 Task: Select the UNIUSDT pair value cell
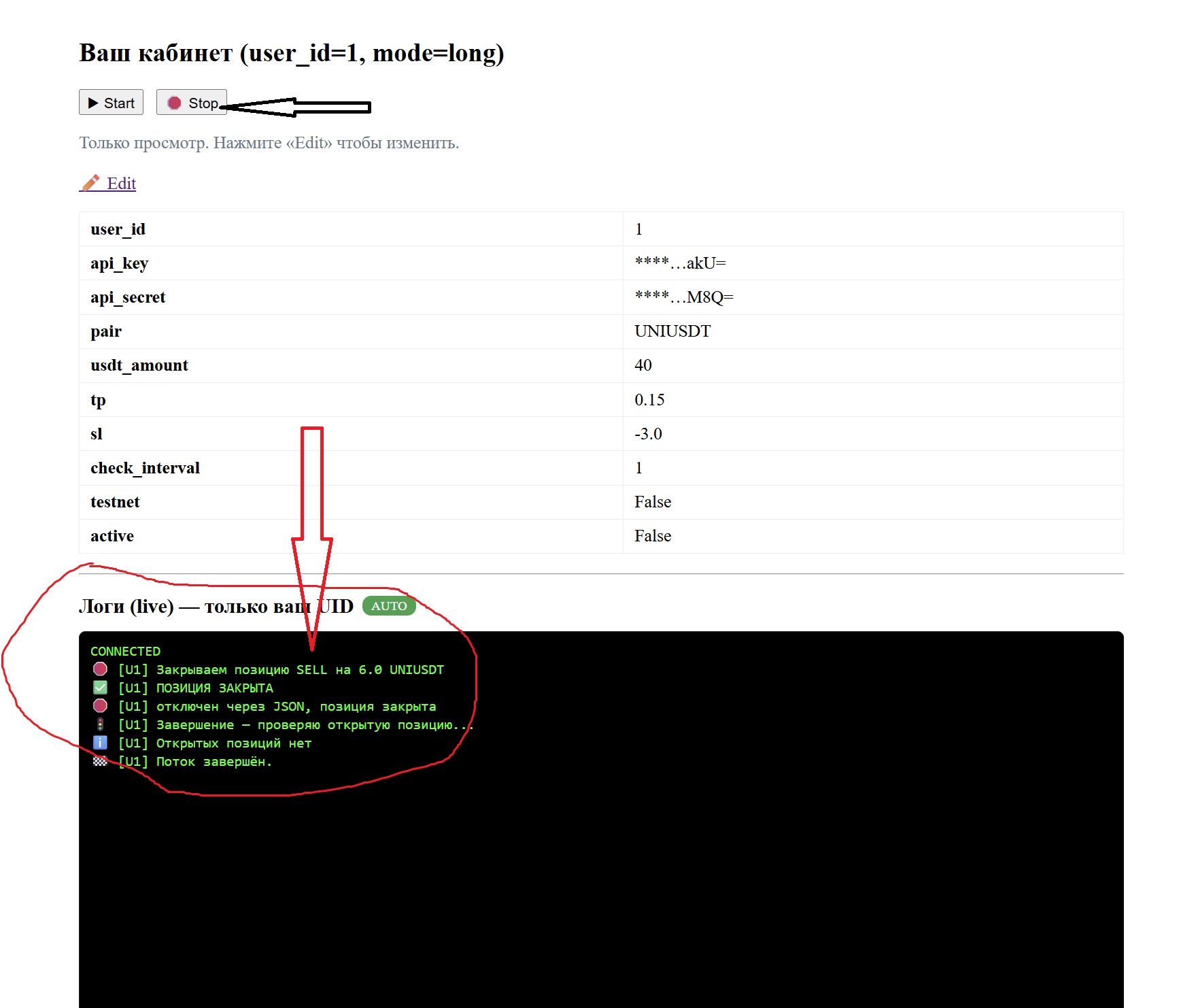tap(672, 331)
